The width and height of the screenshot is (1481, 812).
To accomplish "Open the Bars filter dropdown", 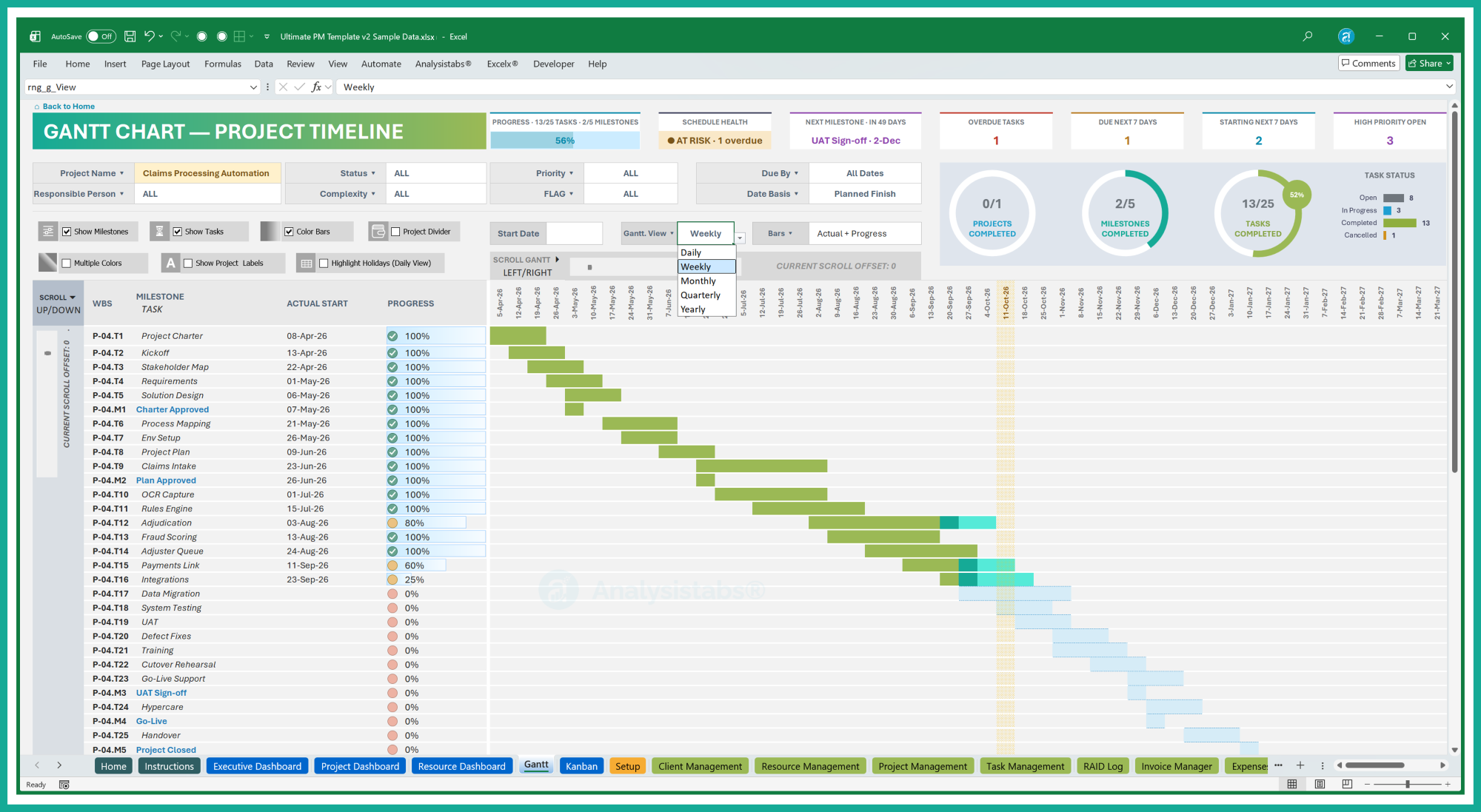I will [790, 233].
